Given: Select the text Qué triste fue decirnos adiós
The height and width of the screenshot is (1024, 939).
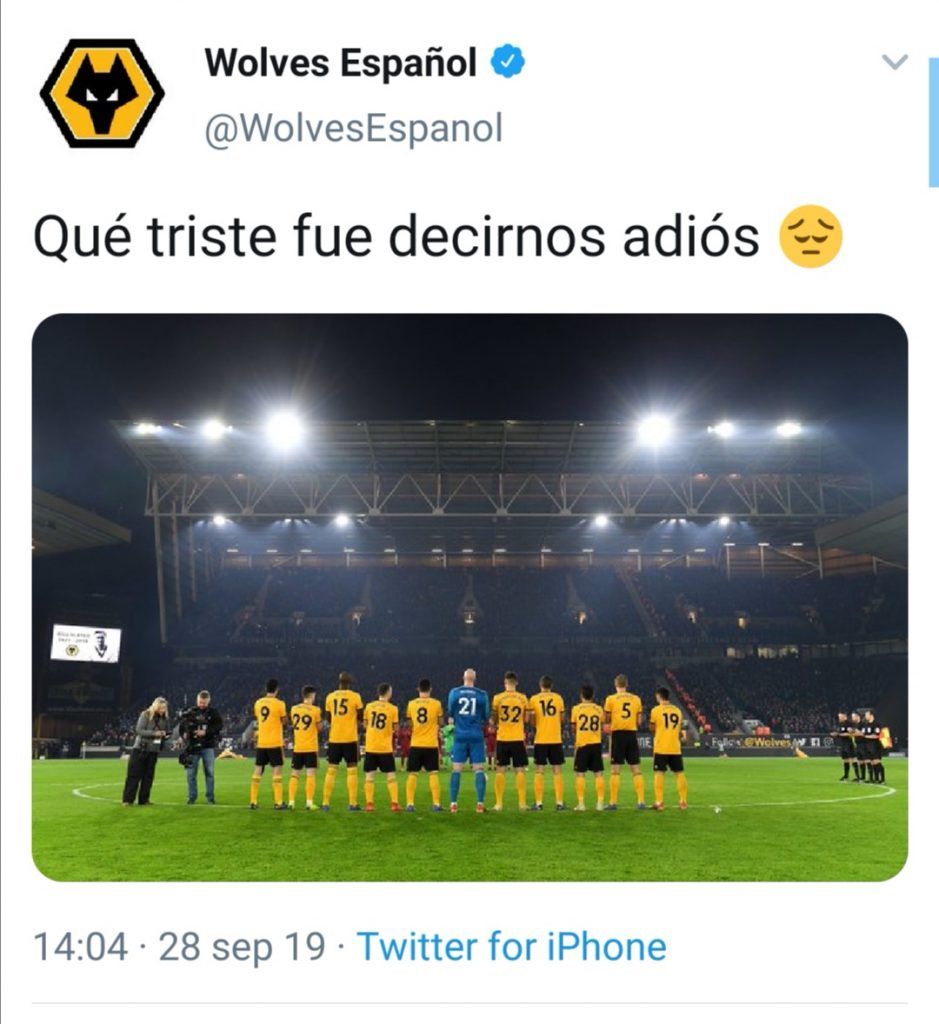Looking at the screenshot, I should tap(396, 237).
